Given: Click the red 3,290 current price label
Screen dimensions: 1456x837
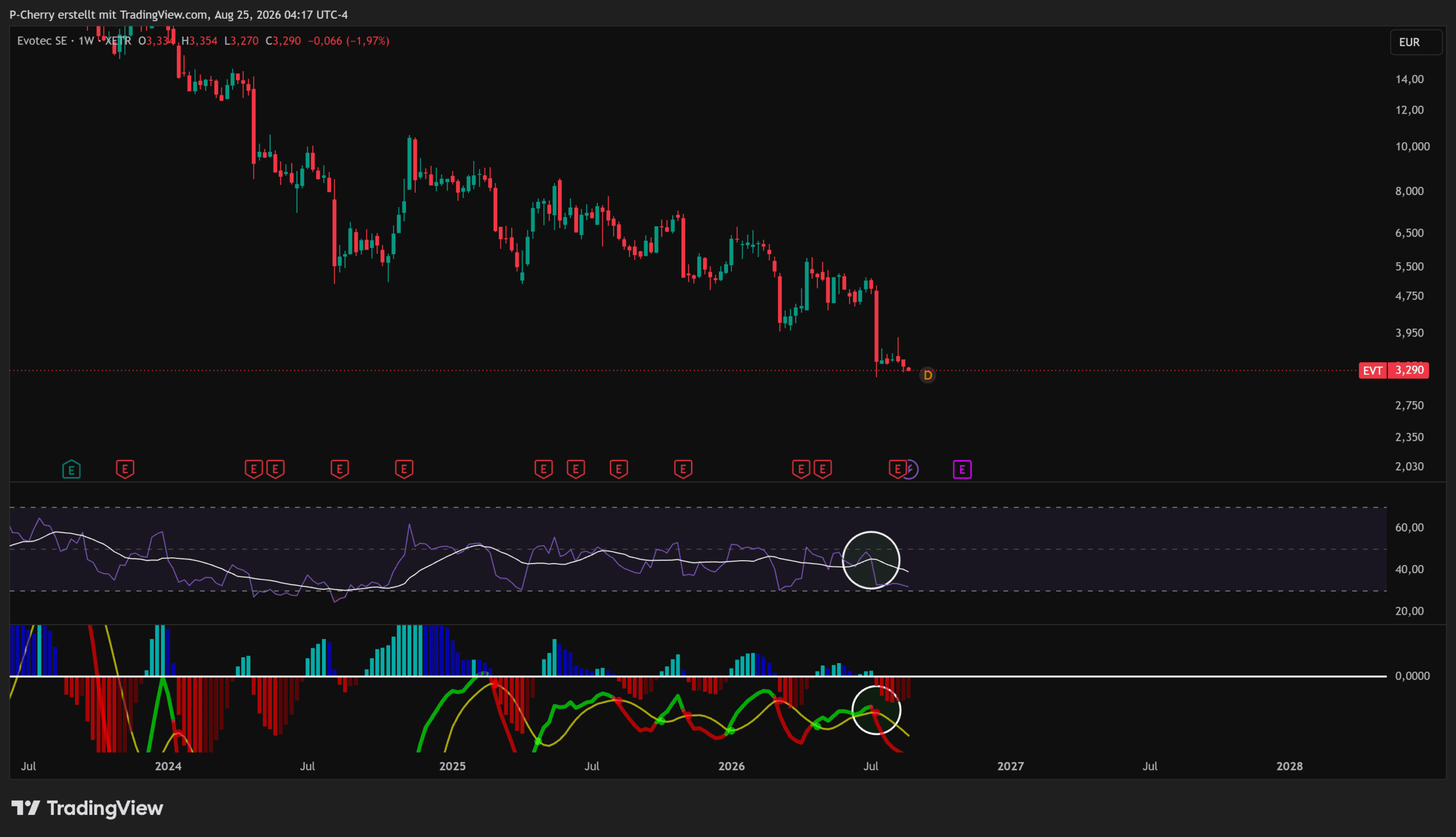Looking at the screenshot, I should click(x=1409, y=370).
